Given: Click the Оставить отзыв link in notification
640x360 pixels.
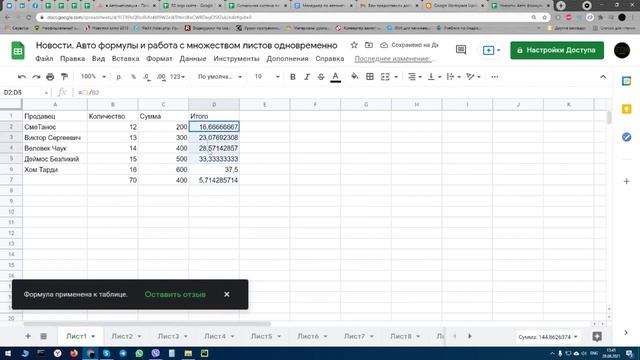Looking at the screenshot, I should coord(175,294).
